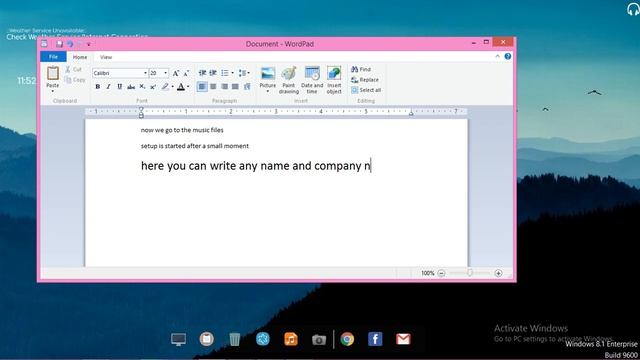Zoom out with the minus button

pyautogui.click(x=441, y=273)
